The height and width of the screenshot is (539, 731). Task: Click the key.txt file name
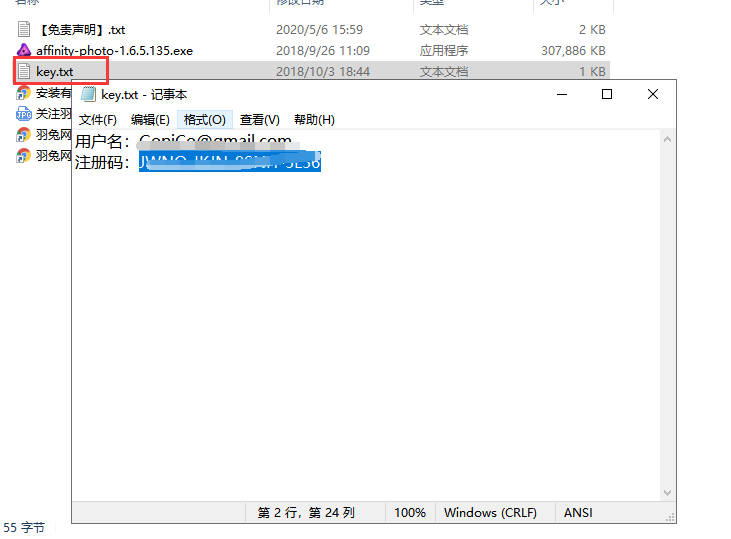coord(55,72)
